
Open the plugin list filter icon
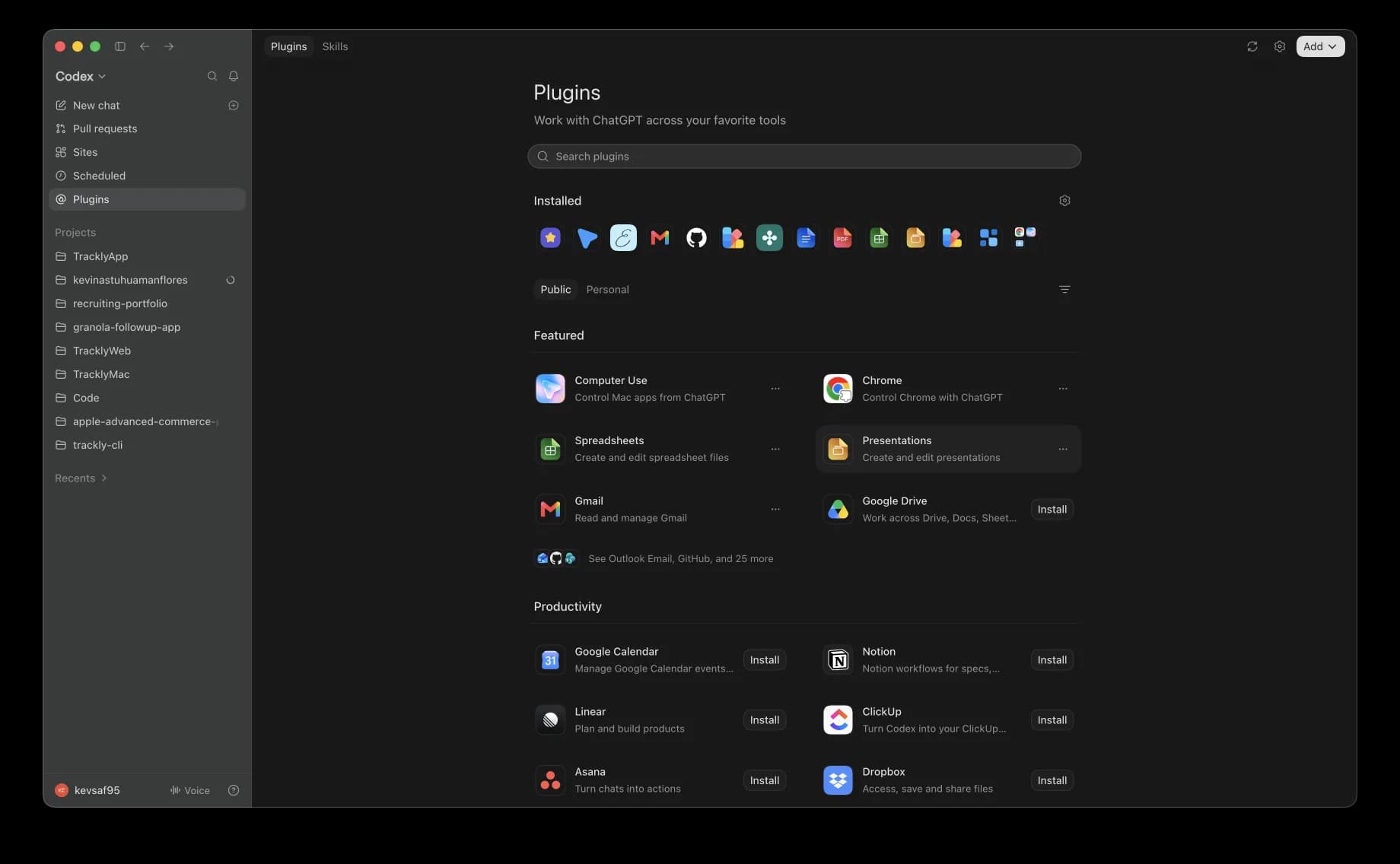pos(1064,290)
